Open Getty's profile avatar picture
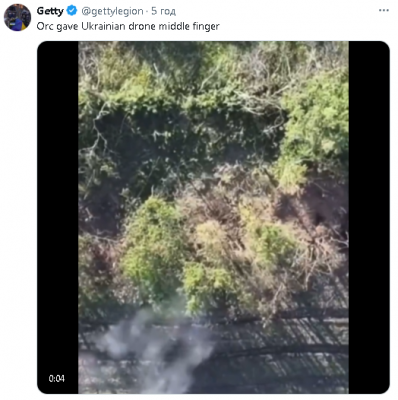Image resolution: width=398 pixels, height=400 pixels. [x=17, y=17]
